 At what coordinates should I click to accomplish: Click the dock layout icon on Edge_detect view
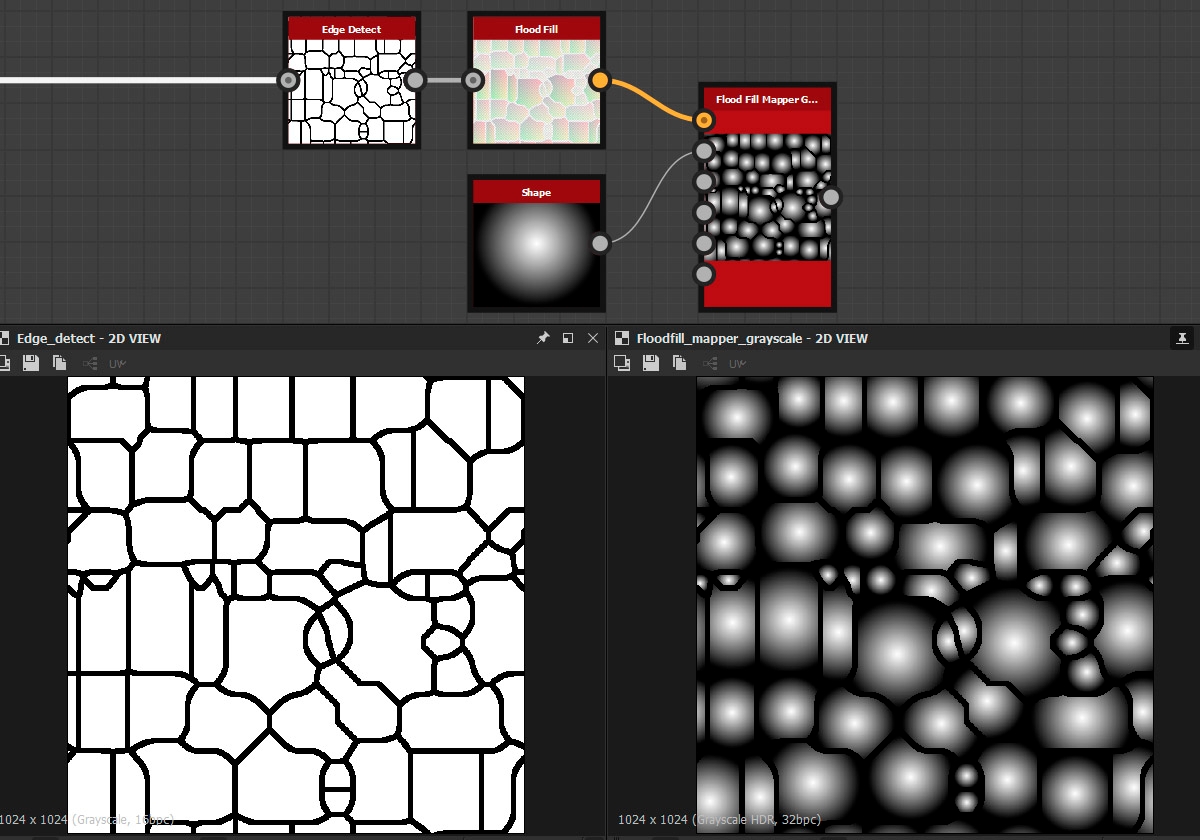coord(566,338)
